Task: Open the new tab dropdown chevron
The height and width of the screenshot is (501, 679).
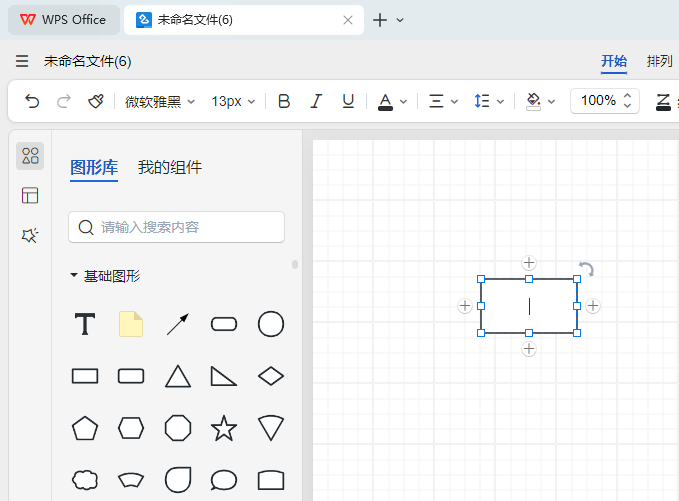Action: [400, 20]
